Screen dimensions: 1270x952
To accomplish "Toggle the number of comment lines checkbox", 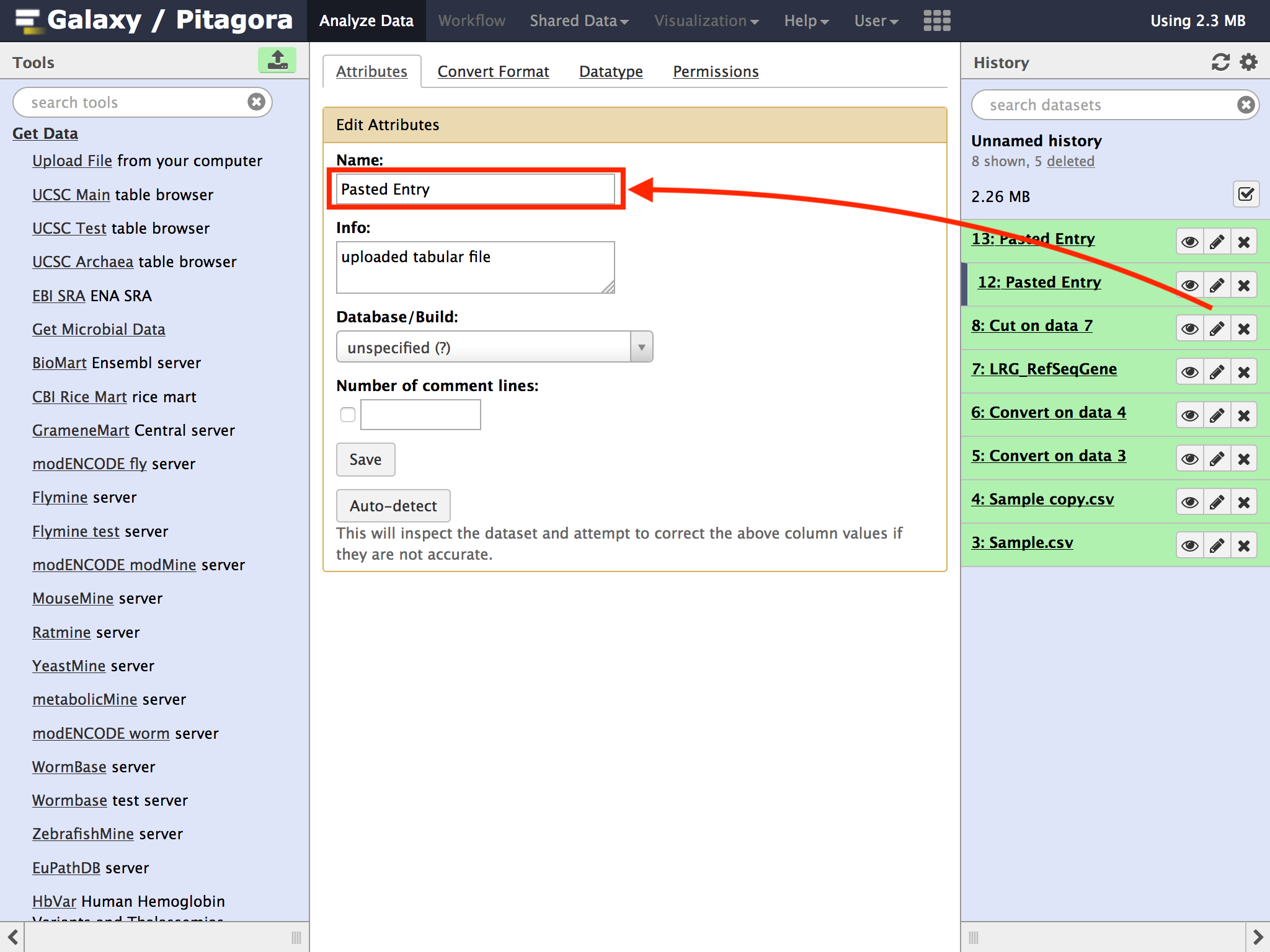I will pos(348,415).
